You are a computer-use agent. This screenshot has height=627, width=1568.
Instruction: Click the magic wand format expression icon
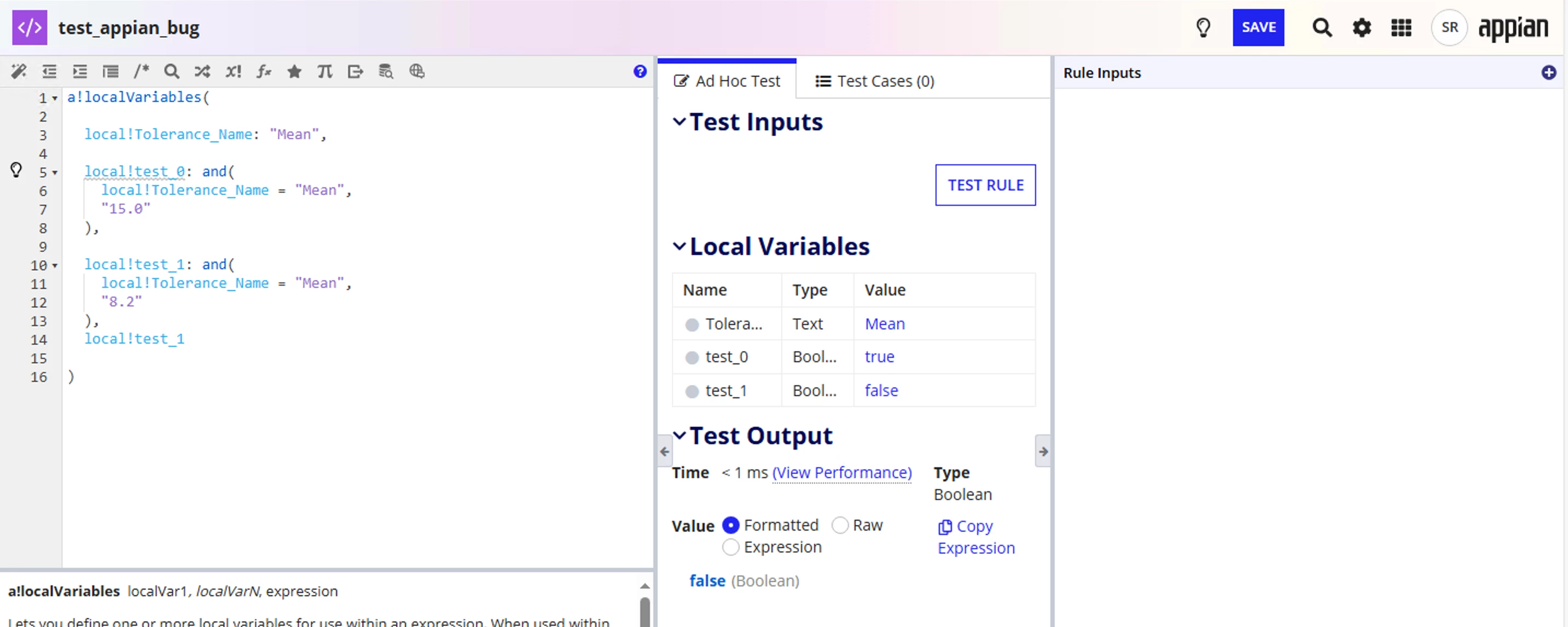19,72
